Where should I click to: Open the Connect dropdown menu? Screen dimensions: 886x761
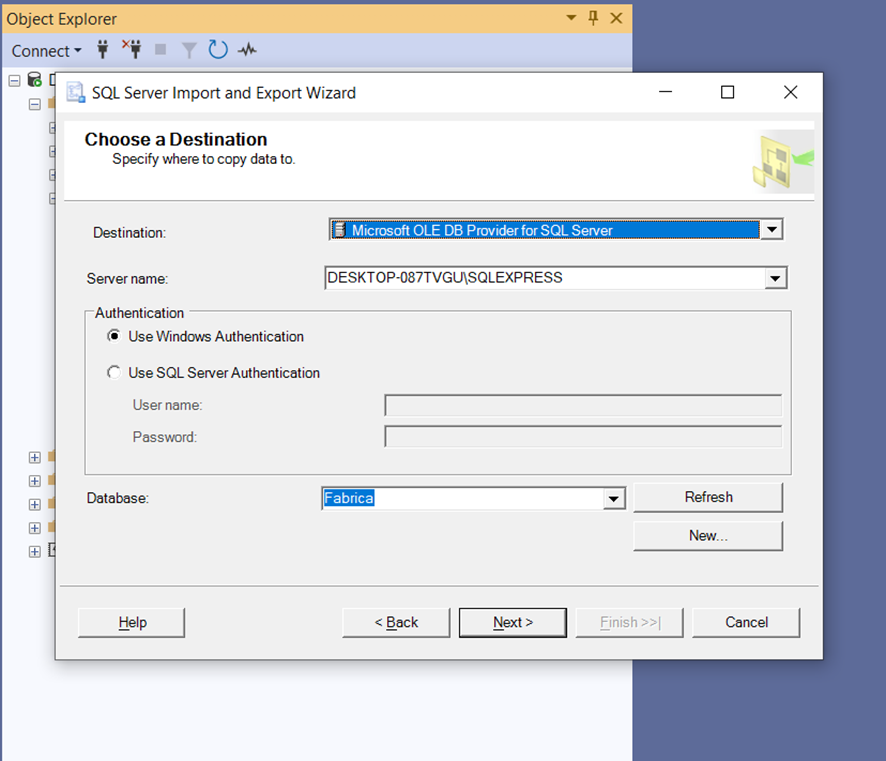(x=46, y=51)
